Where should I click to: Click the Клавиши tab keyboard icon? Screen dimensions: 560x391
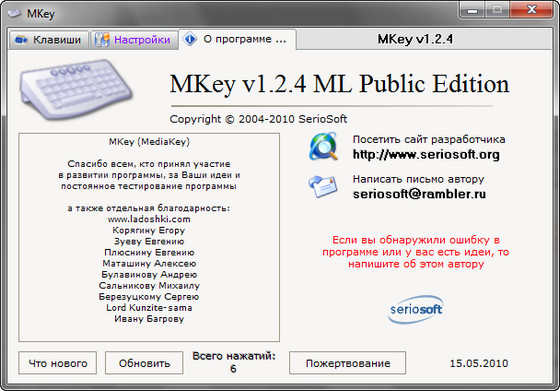click(x=21, y=40)
